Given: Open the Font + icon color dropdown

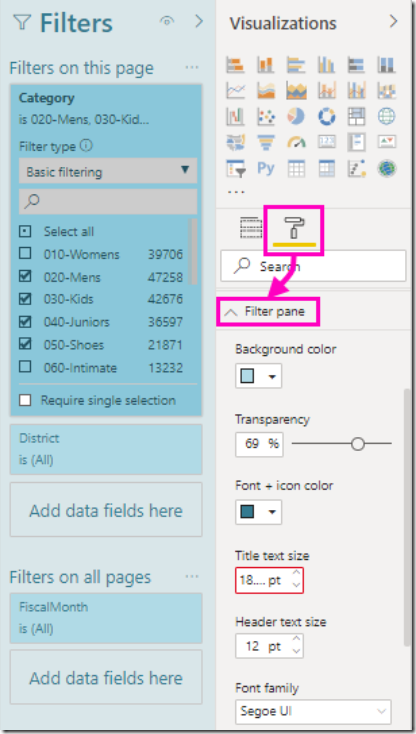Looking at the screenshot, I should click(258, 512).
